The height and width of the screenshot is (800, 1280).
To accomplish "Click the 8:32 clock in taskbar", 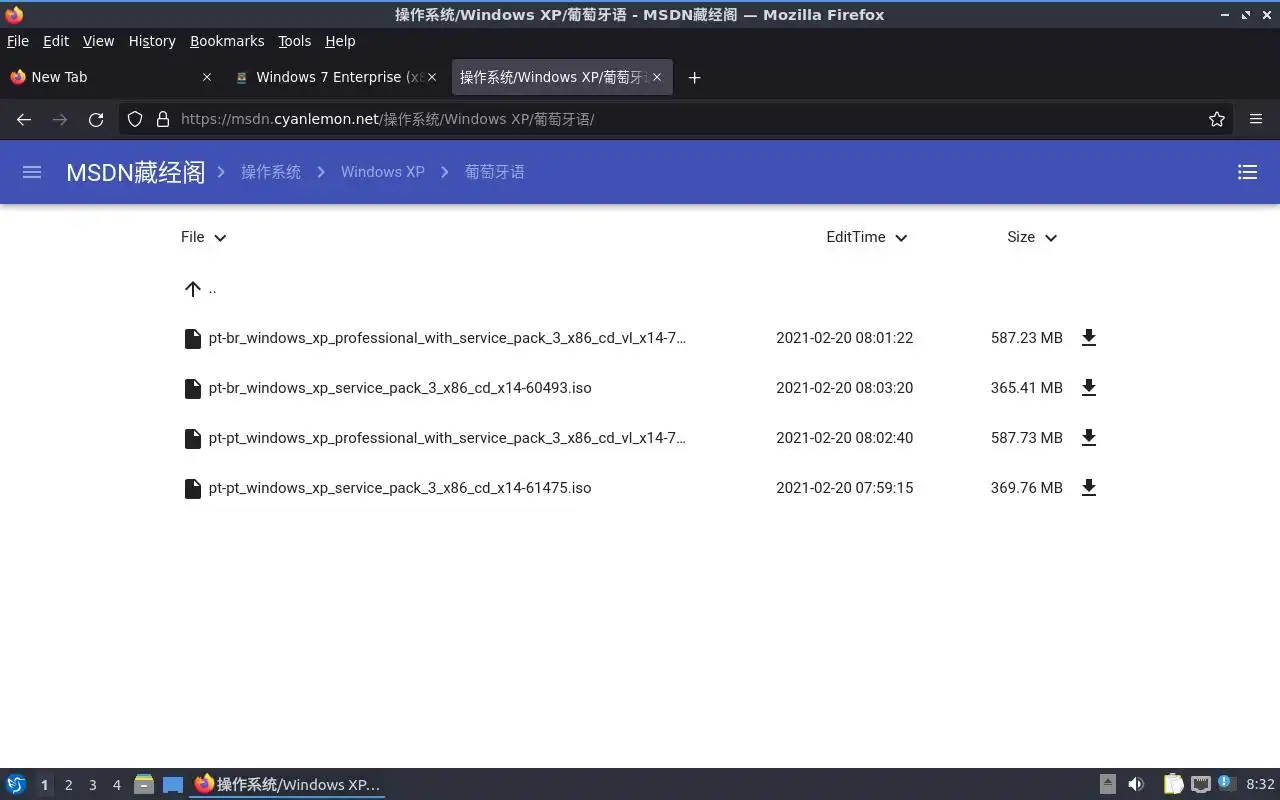I will click(1260, 785).
